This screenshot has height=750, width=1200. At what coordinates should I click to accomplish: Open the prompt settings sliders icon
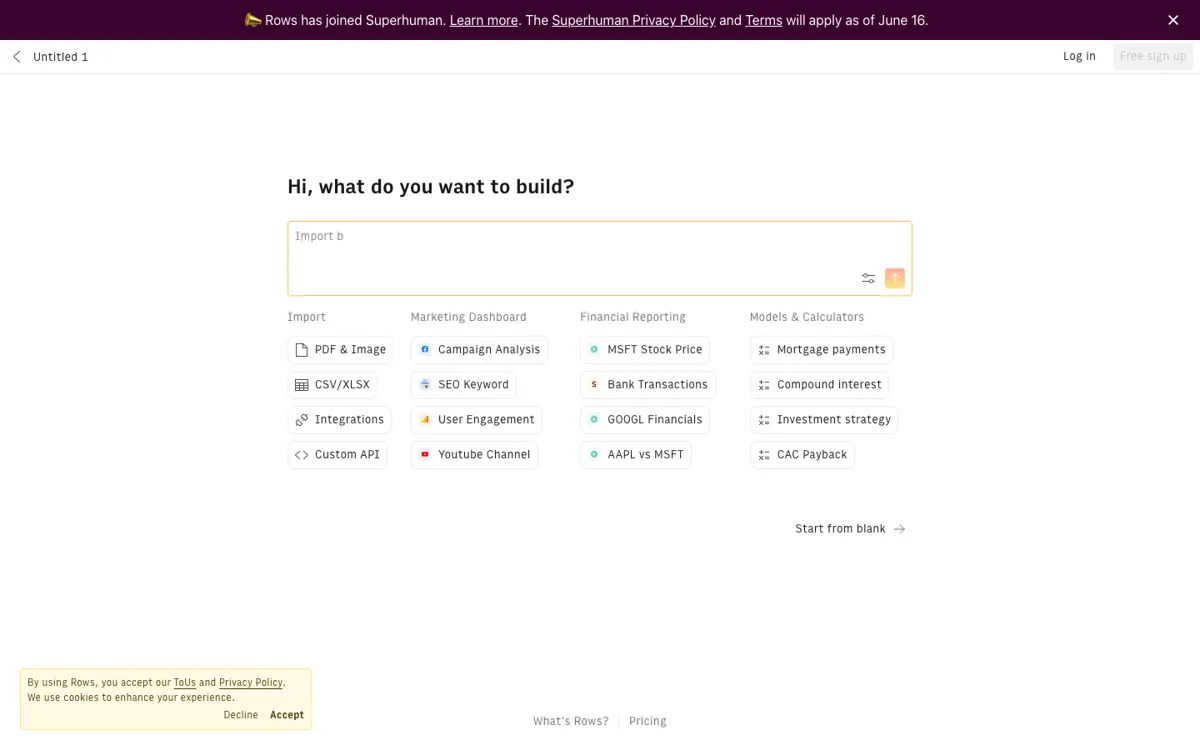pos(868,278)
